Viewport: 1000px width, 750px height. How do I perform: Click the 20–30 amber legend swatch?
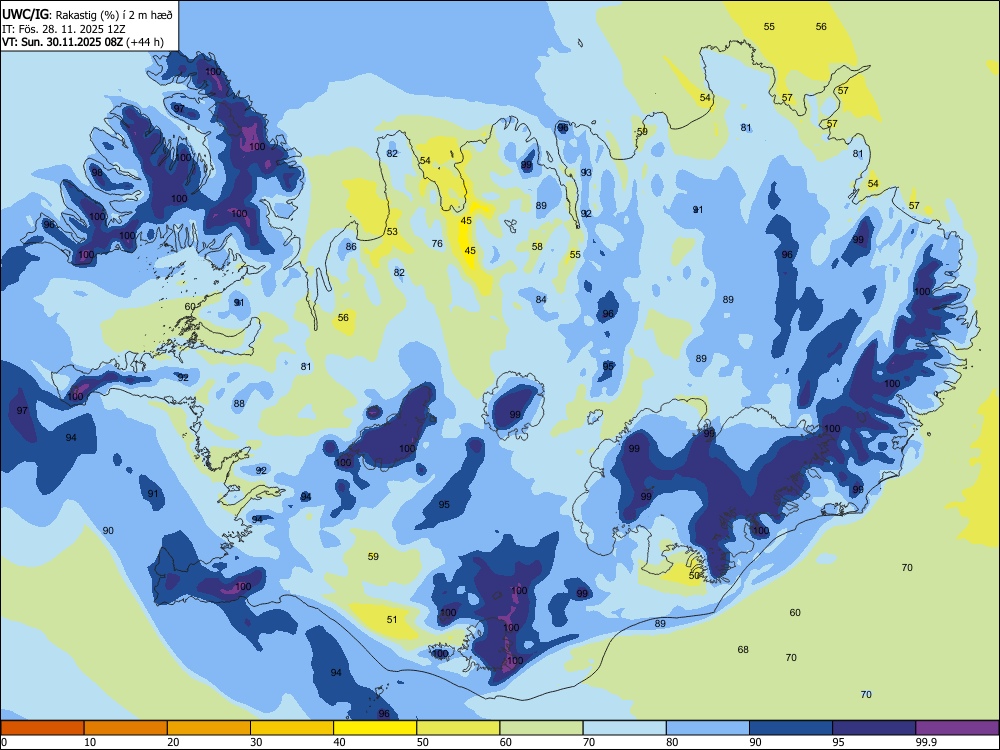pyautogui.click(x=209, y=728)
